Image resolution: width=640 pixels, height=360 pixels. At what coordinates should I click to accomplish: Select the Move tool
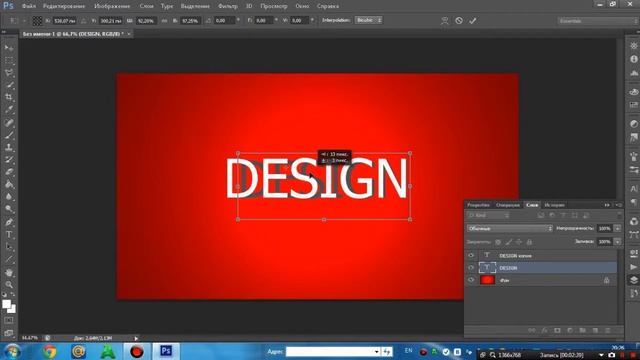point(9,48)
